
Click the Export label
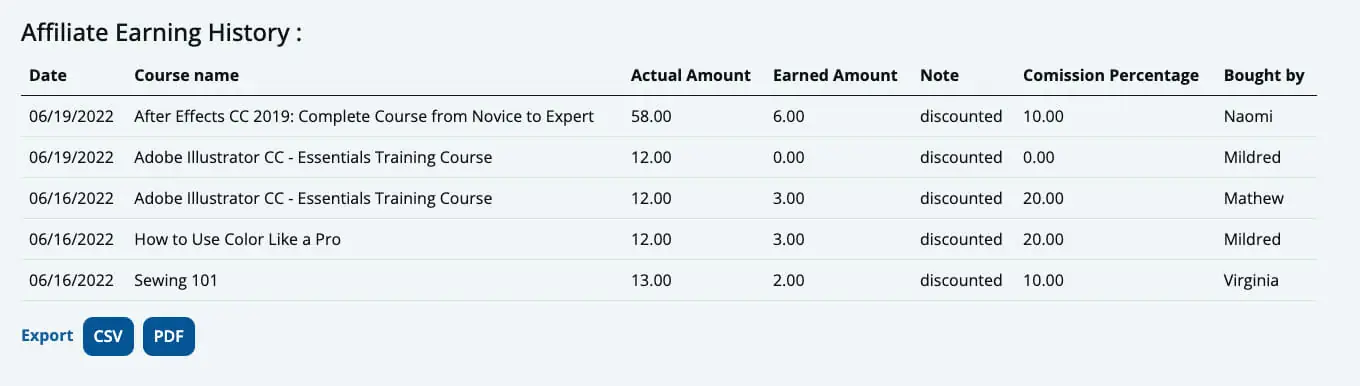coord(47,336)
